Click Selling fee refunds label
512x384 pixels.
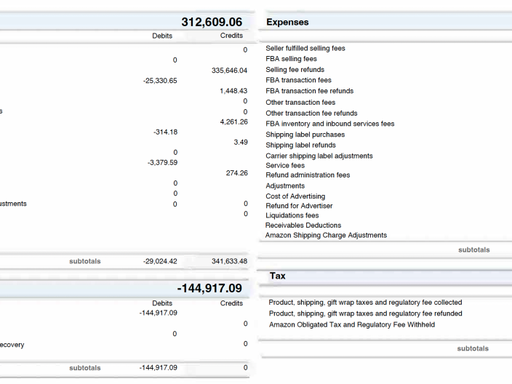point(295,70)
